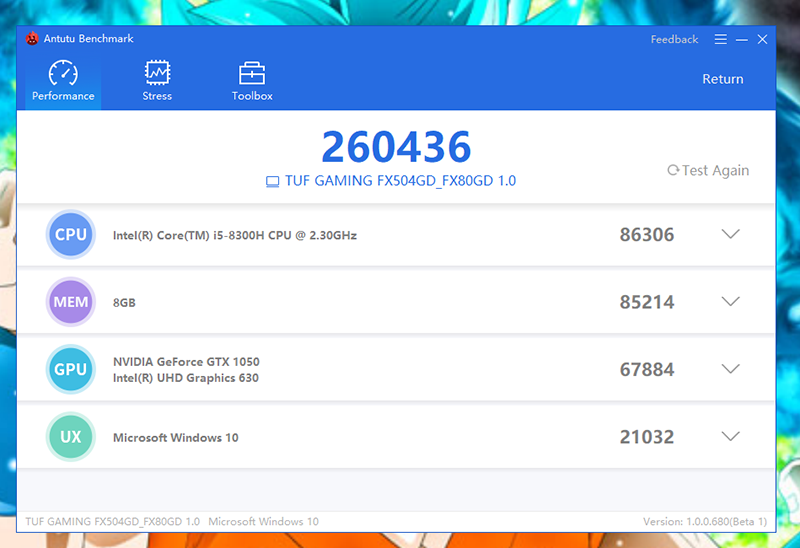800x548 pixels.
Task: Expand the GPU score details
Action: [x=731, y=369]
